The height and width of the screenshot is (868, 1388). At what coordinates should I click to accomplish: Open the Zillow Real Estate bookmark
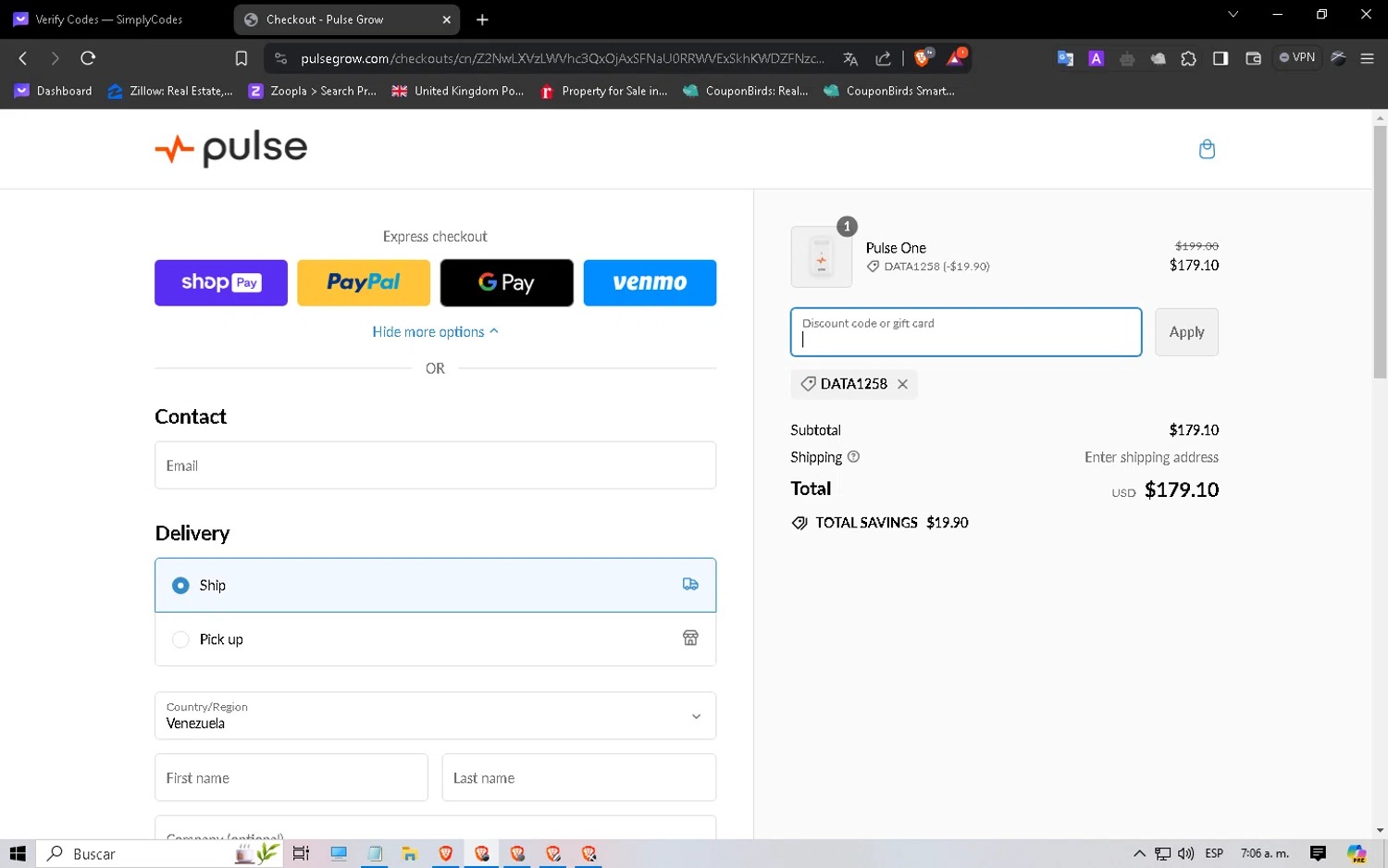coord(170,91)
